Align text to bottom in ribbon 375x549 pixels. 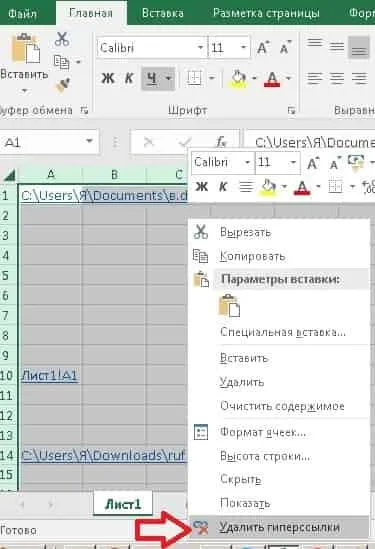tap(359, 48)
